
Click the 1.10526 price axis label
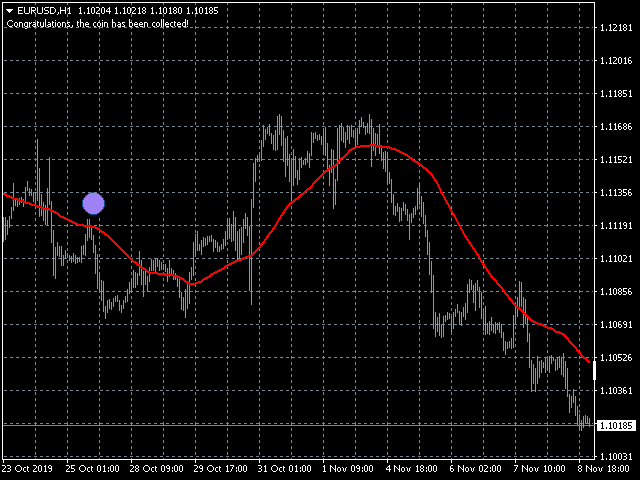click(617, 358)
